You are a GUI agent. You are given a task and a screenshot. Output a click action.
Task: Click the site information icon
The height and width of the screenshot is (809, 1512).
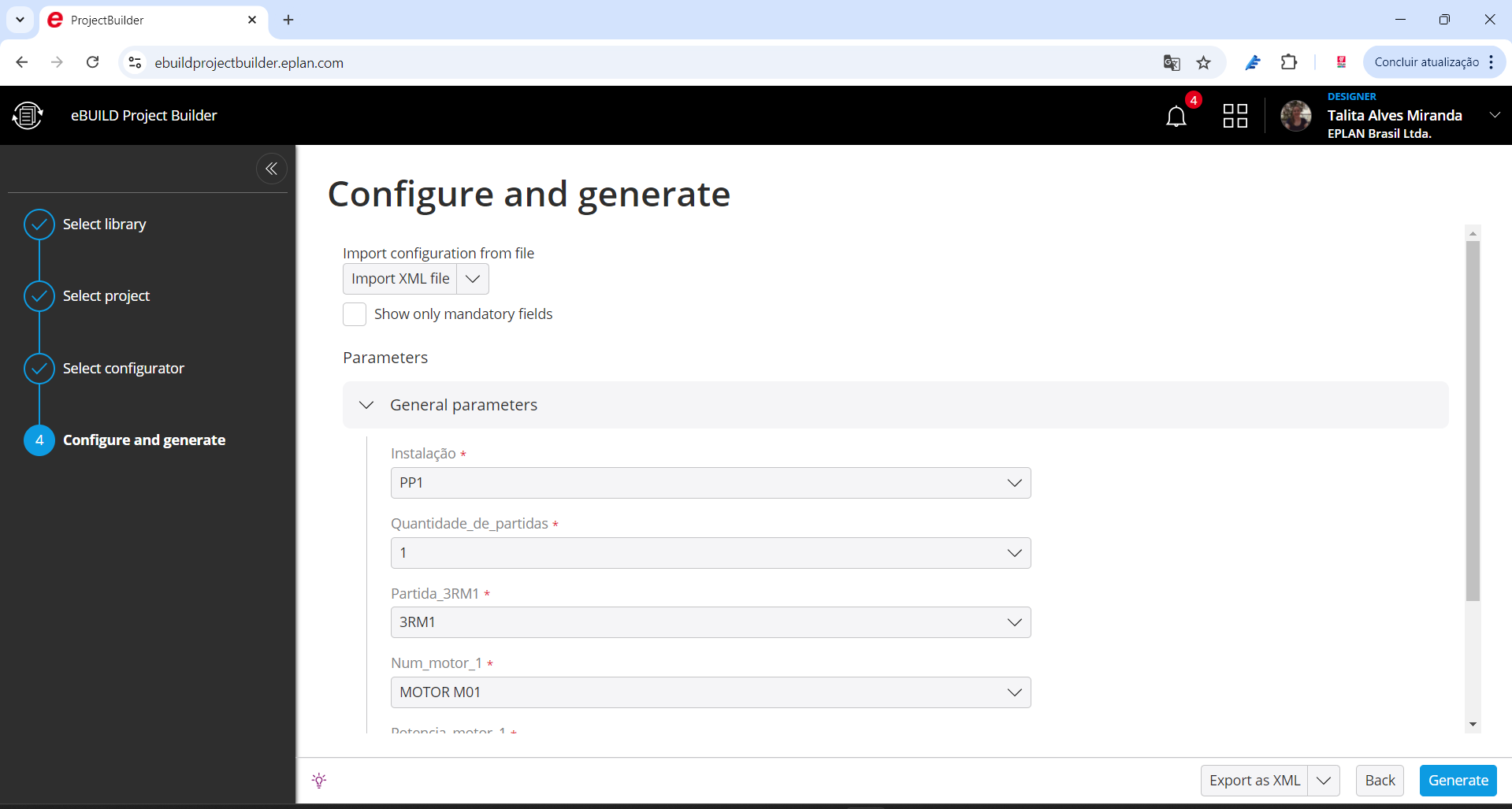point(136,62)
